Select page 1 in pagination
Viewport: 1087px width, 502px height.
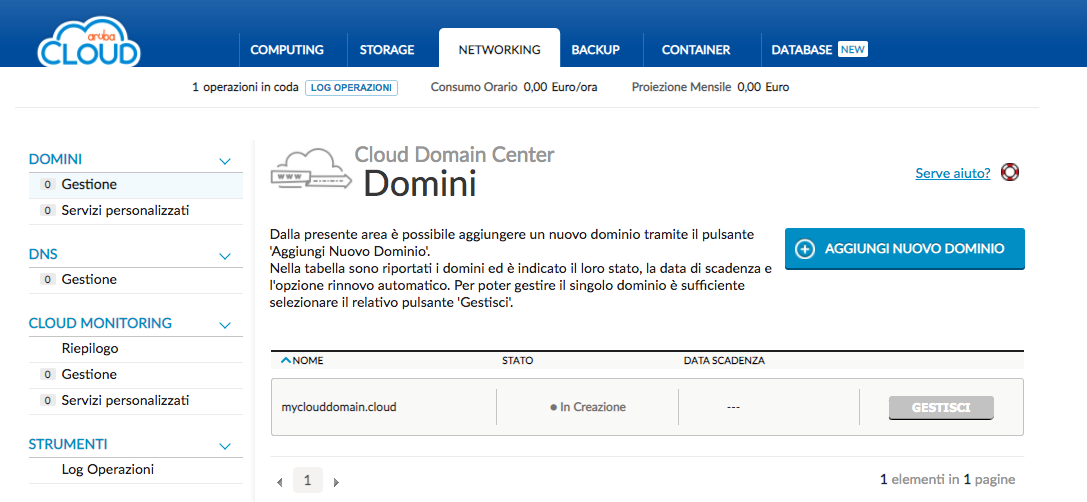pos(308,479)
